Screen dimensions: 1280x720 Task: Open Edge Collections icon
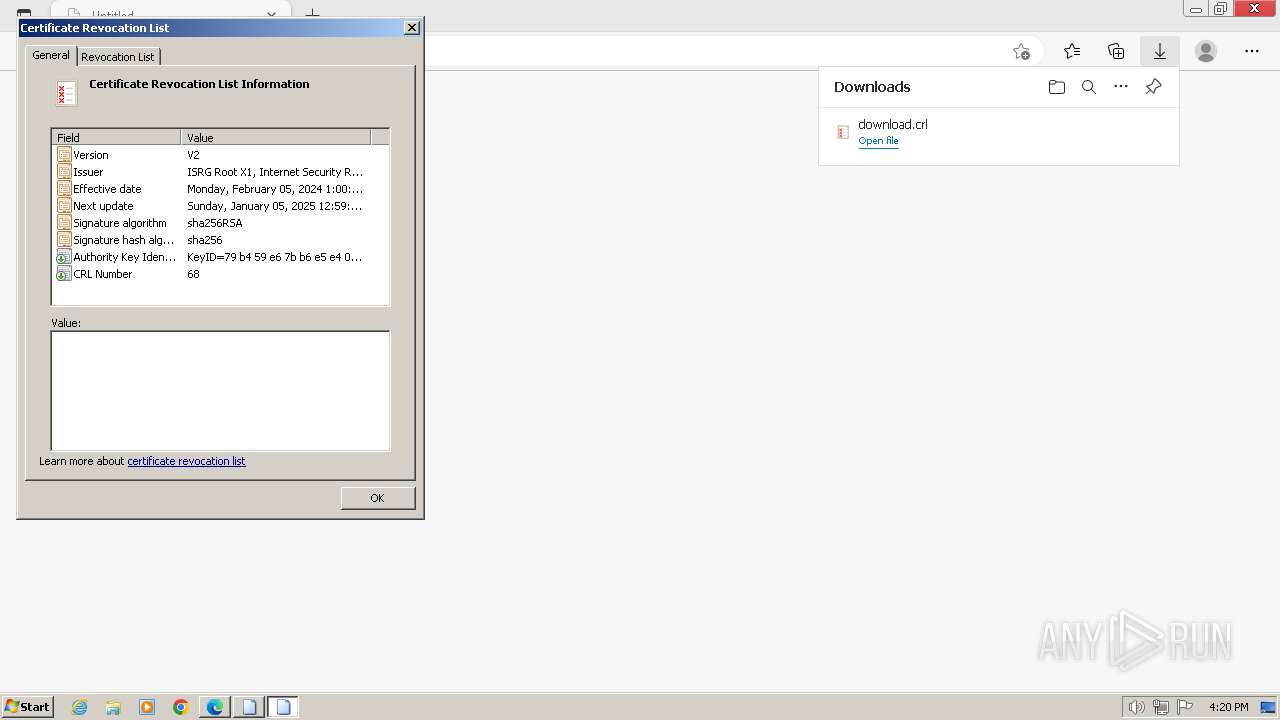click(x=1116, y=51)
